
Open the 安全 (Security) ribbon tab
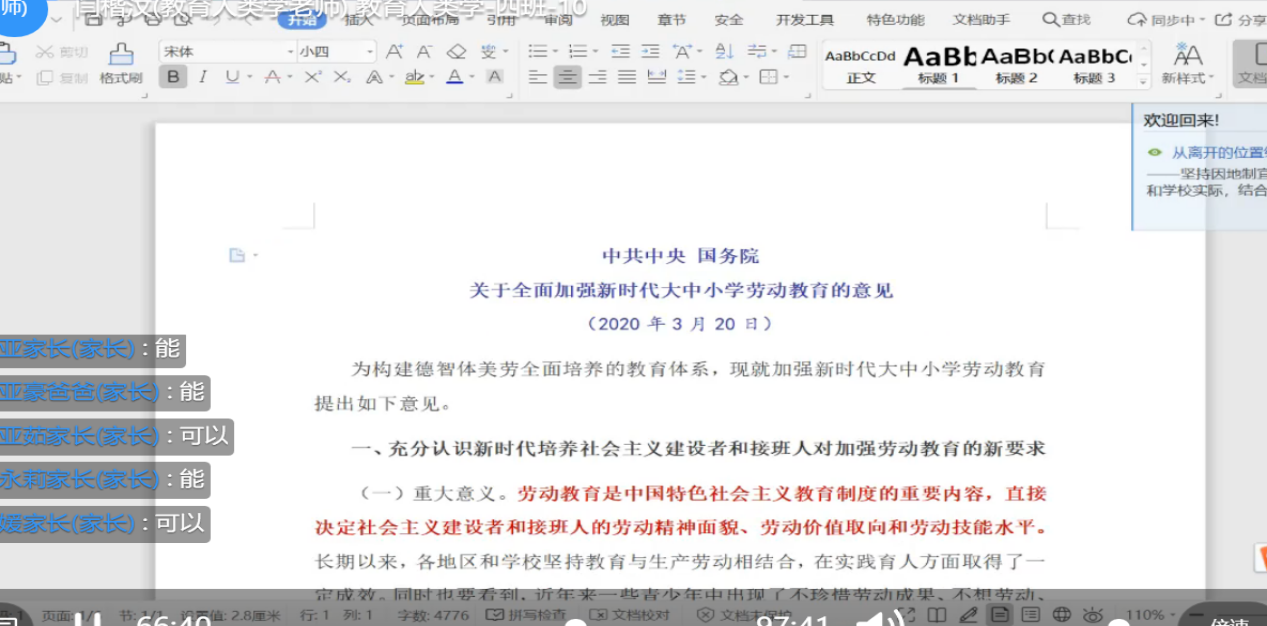[x=729, y=20]
